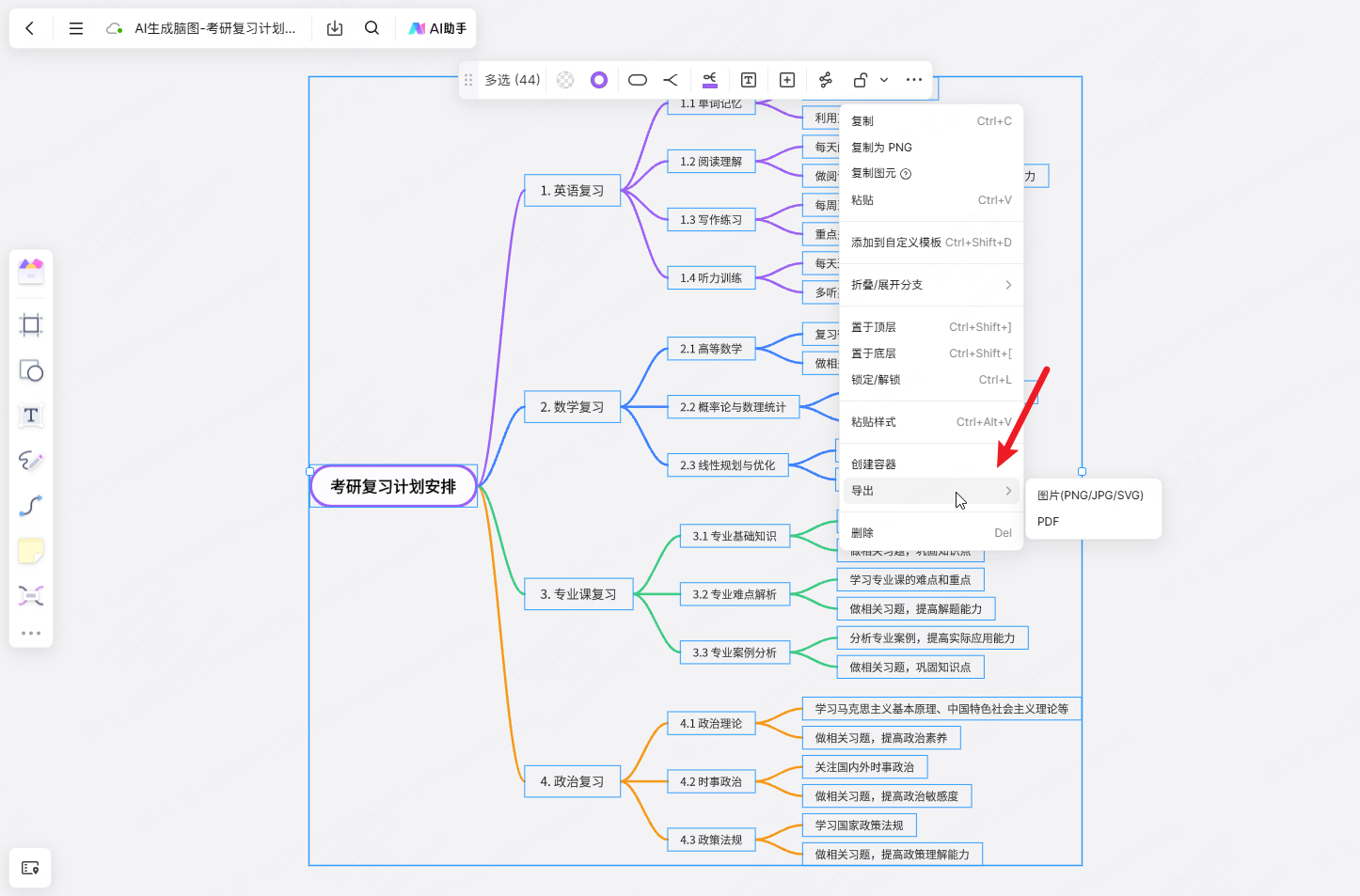Go back with the top-left arrow
Screen dimensions: 1360x896
pyautogui.click(x=30, y=28)
